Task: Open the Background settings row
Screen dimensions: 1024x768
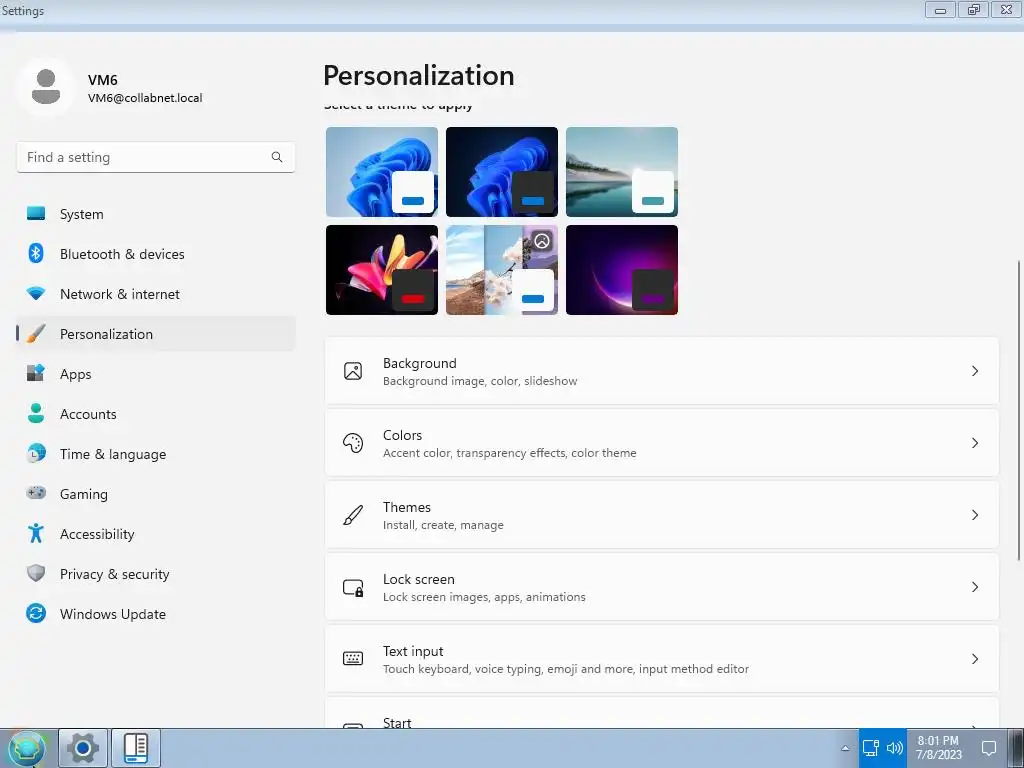Action: (x=662, y=371)
